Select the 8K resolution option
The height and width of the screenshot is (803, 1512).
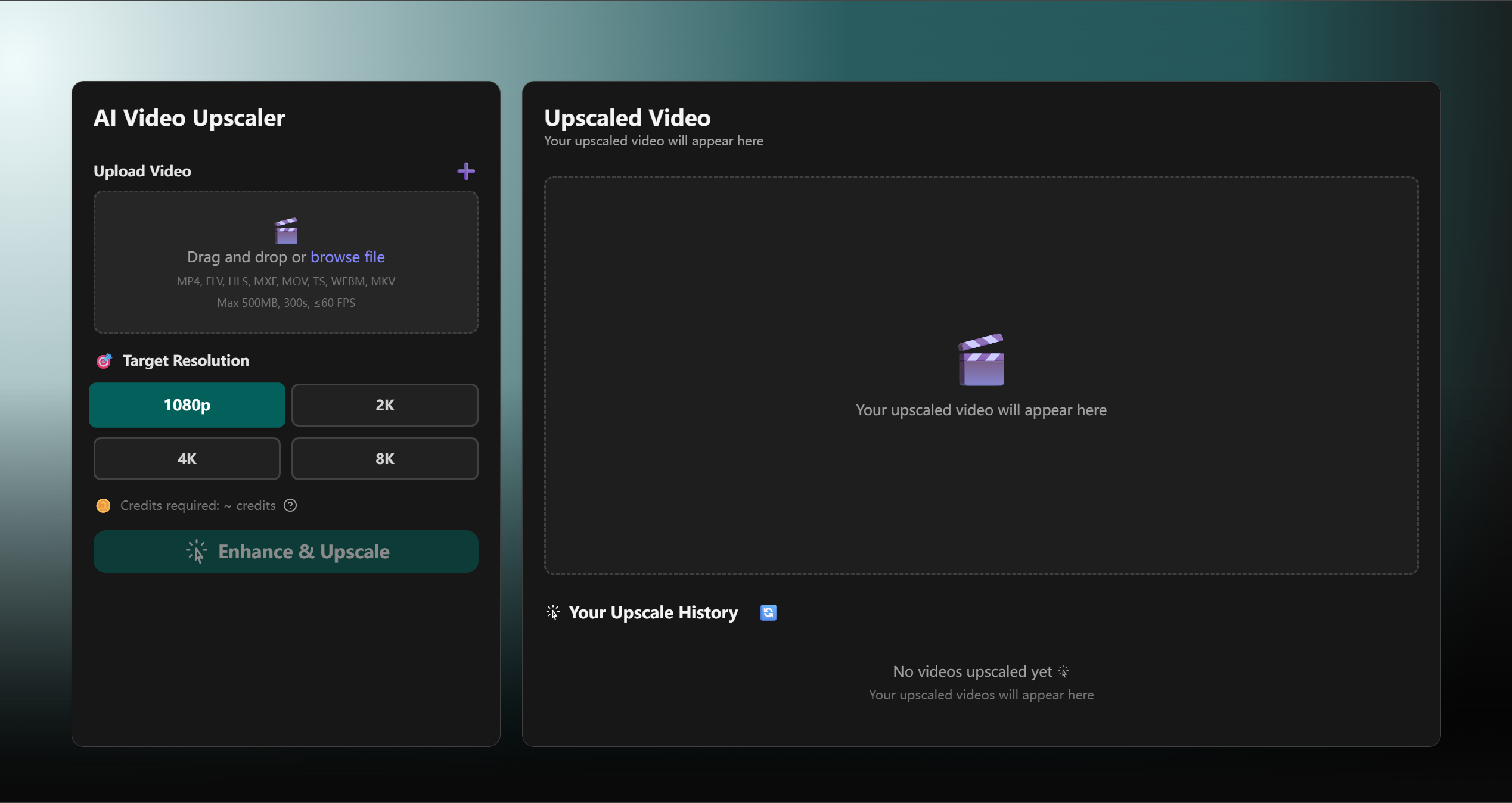tap(384, 459)
